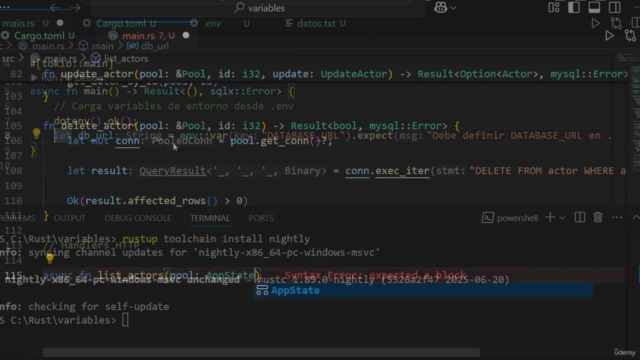Open changes icon in the datos.txt tab row

point(616,23)
